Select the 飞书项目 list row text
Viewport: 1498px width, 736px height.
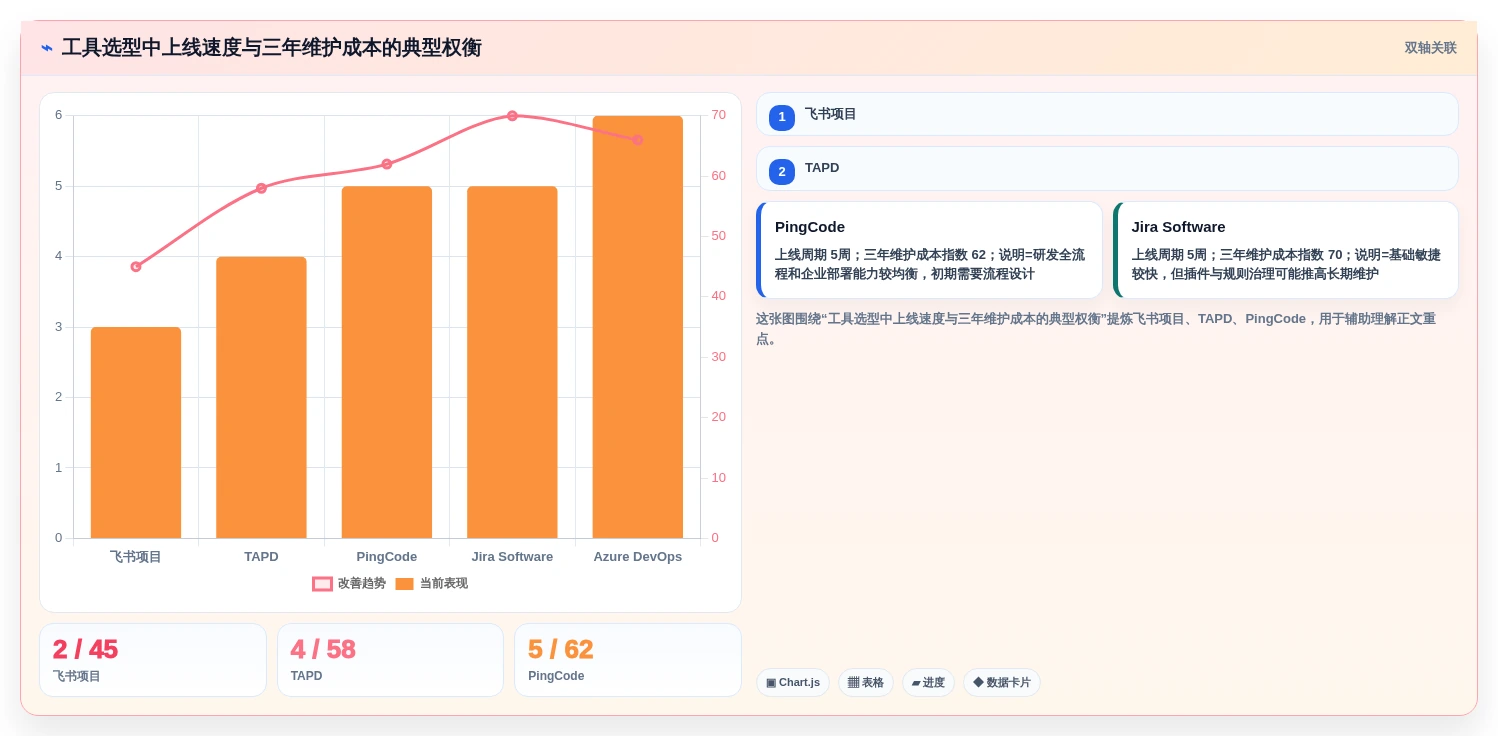pos(831,114)
